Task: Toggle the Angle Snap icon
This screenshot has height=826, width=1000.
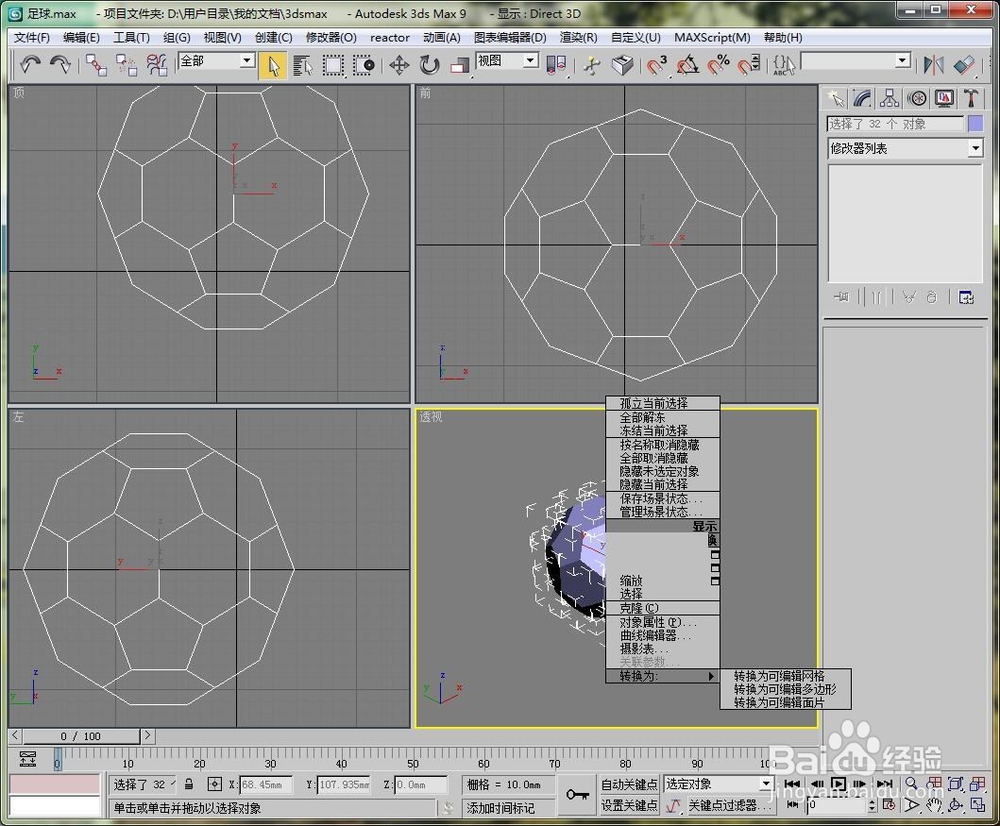Action: 688,65
